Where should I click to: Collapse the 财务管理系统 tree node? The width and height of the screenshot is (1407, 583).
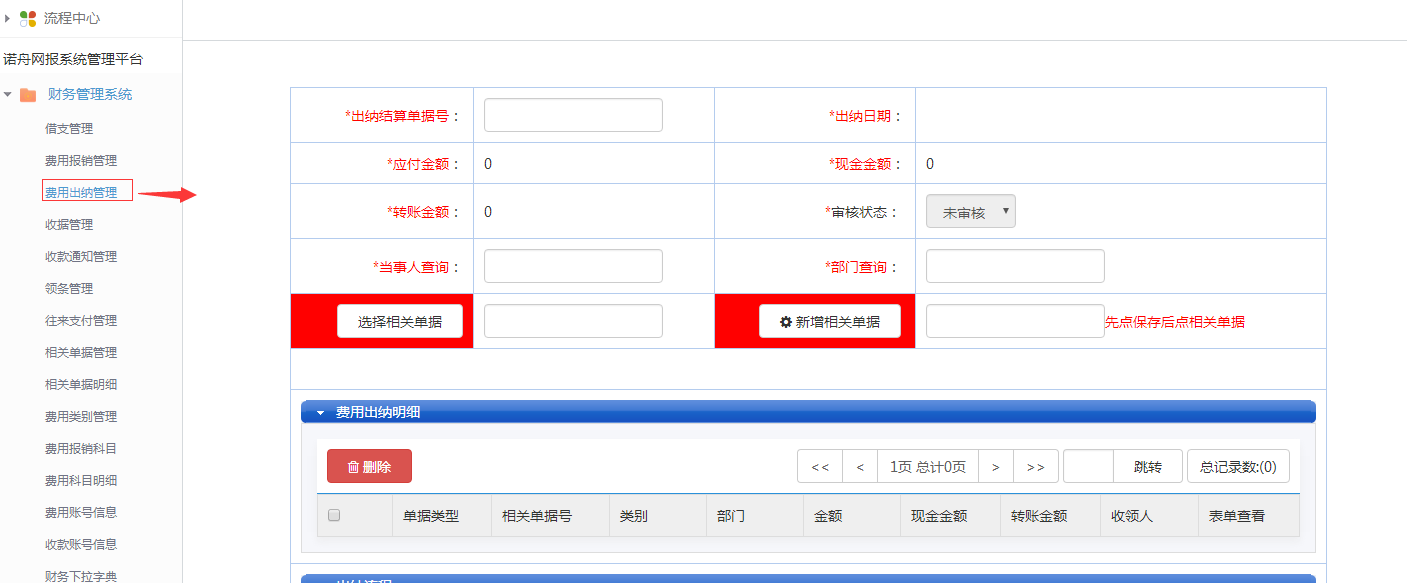click(8, 93)
